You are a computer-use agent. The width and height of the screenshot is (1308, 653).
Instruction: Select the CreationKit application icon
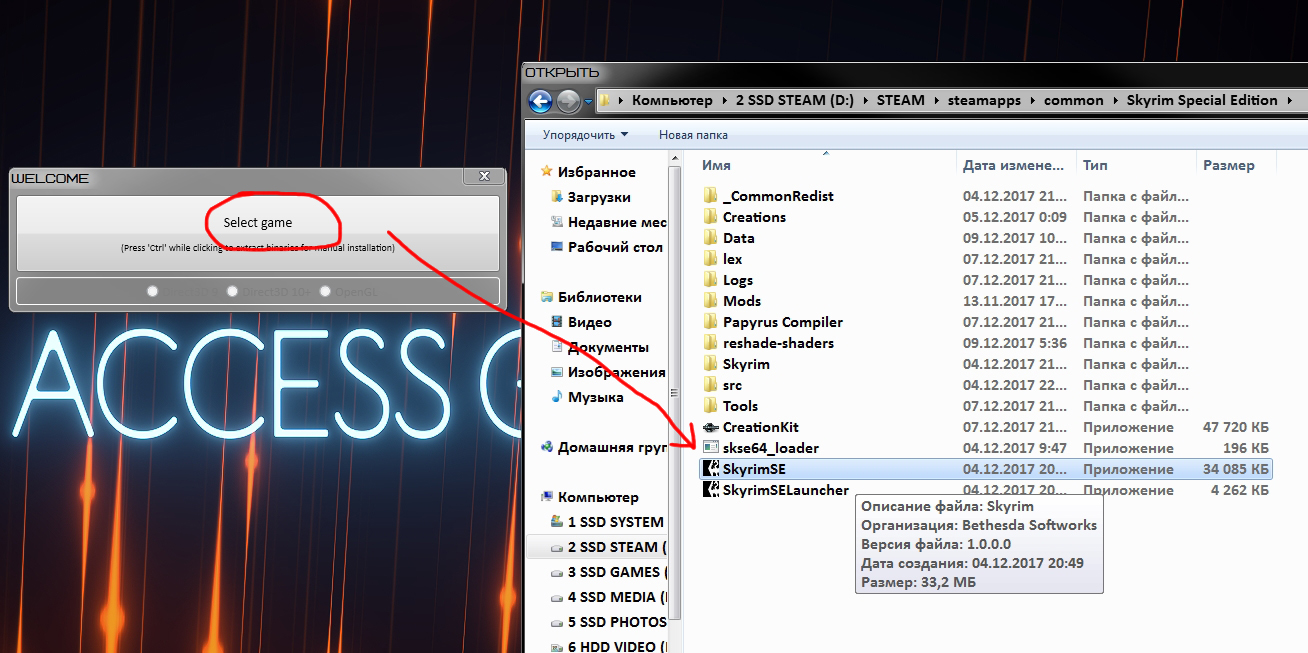click(x=711, y=427)
